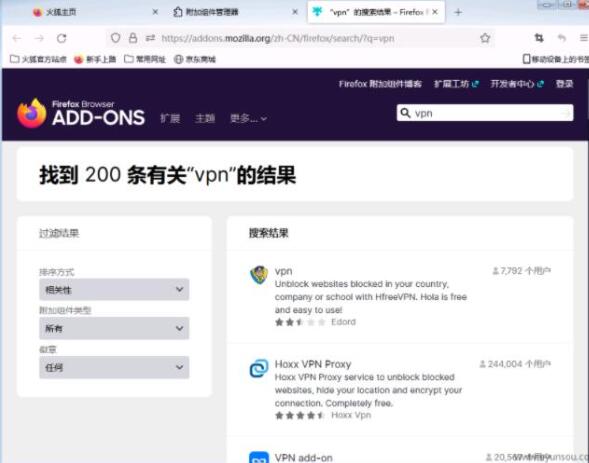The image size is (589, 463).
Task: Open the 附加组件类型 dropdown showing 所有
Action: 114,329
